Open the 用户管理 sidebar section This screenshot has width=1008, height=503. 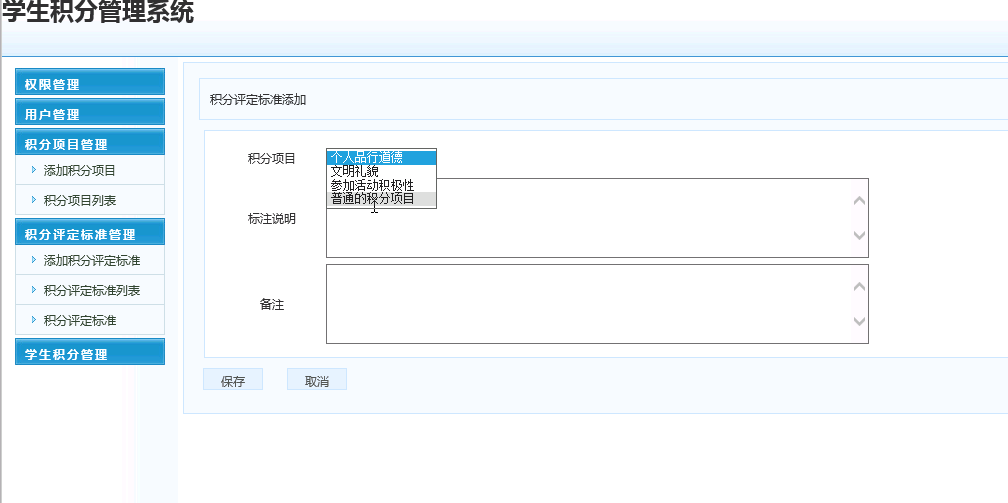(x=90, y=112)
